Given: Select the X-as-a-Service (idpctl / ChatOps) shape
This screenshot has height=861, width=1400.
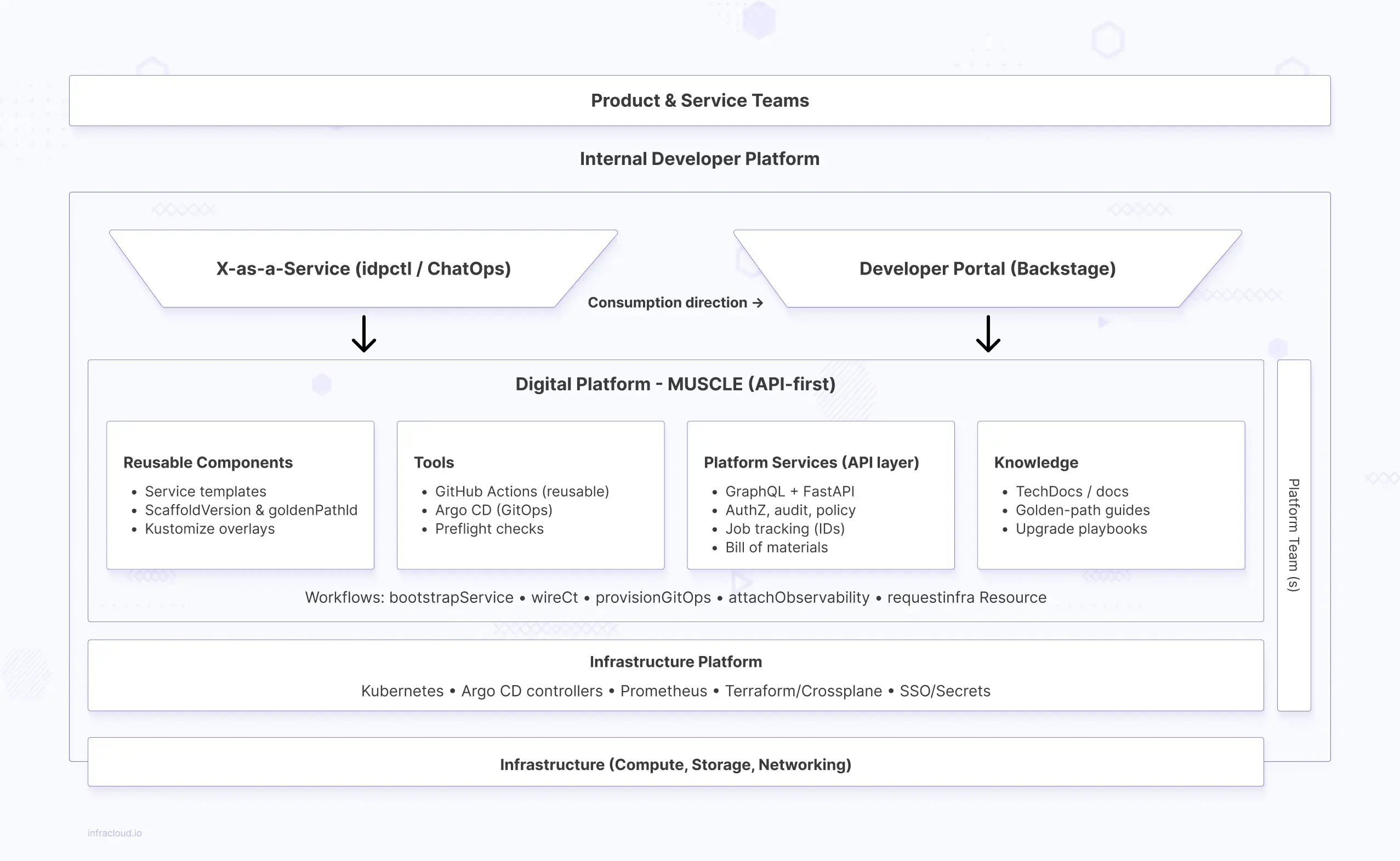Looking at the screenshot, I should (x=363, y=268).
